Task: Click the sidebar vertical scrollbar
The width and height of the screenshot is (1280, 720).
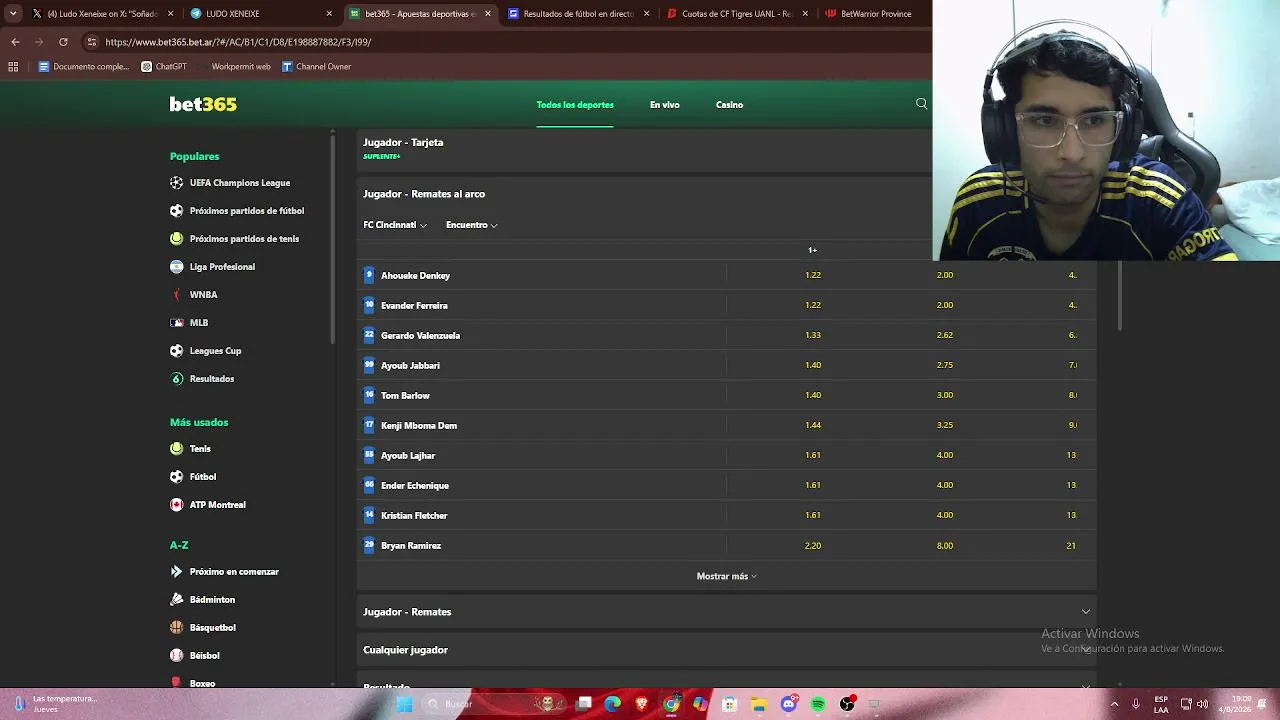Action: coord(333,240)
